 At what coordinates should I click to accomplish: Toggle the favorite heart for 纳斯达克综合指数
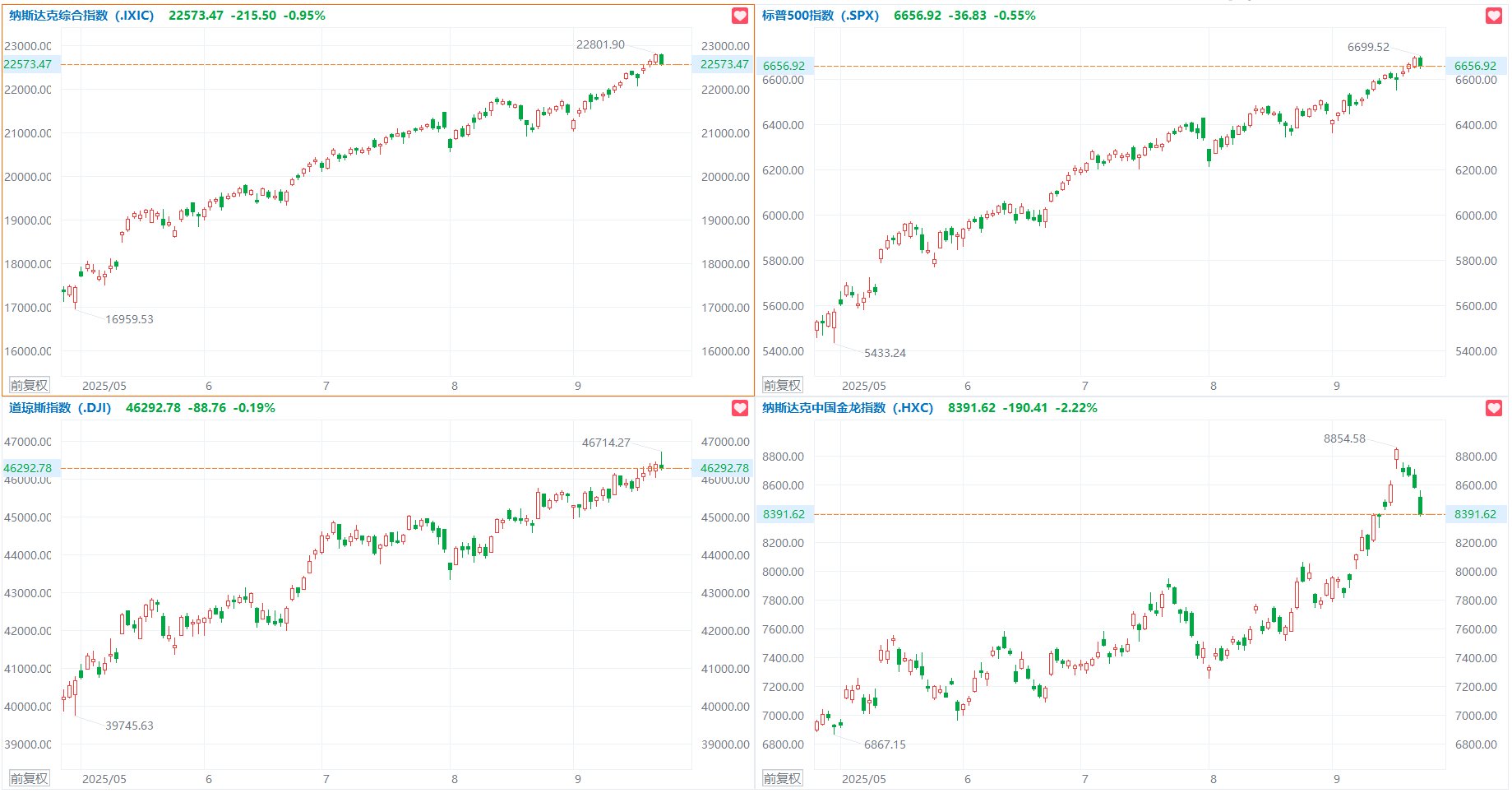(x=740, y=16)
